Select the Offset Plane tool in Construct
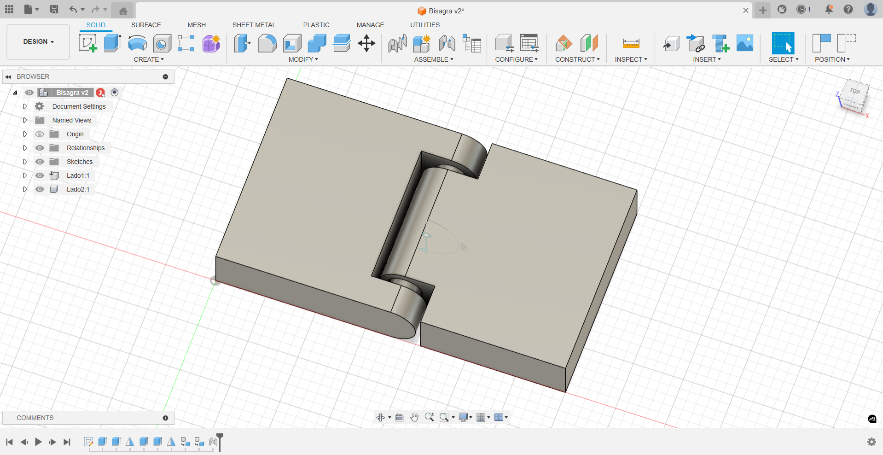883x455 pixels. point(564,43)
